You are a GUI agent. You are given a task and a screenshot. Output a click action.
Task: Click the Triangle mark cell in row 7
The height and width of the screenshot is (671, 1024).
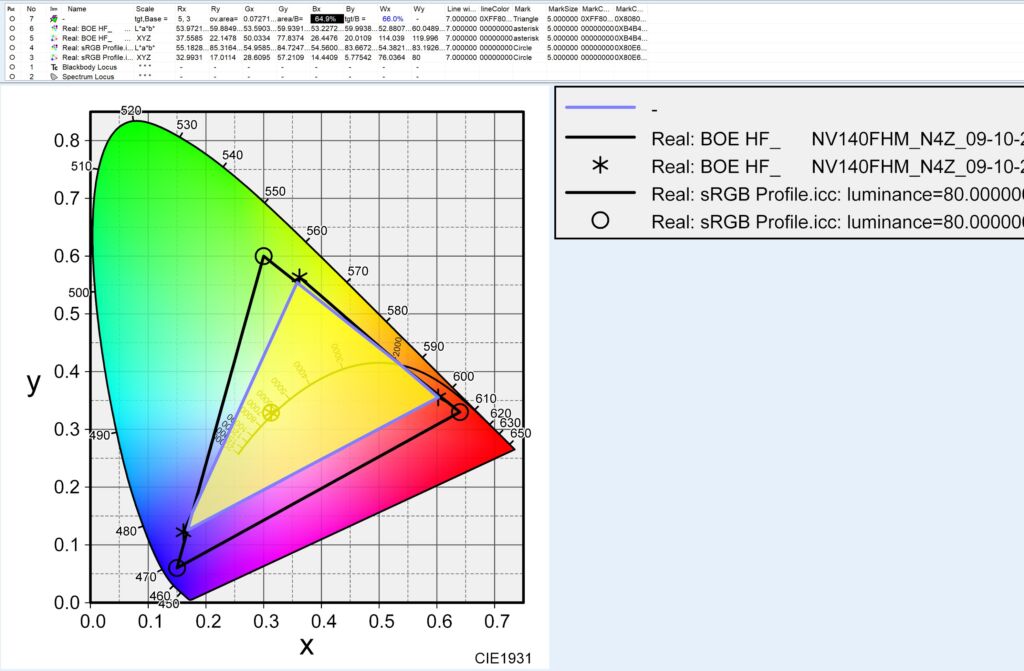click(526, 19)
